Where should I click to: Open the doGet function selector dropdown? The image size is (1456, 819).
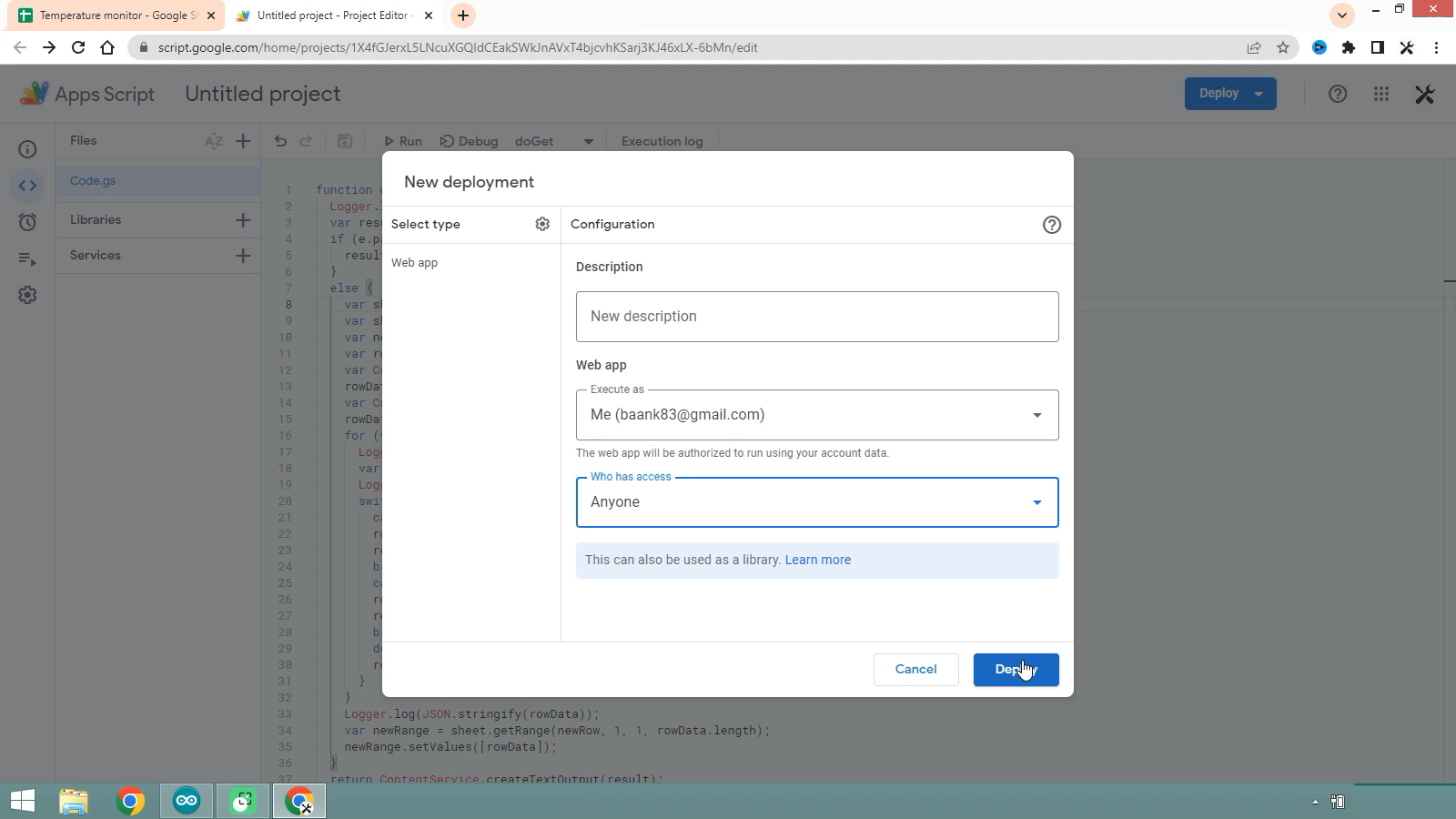[553, 141]
